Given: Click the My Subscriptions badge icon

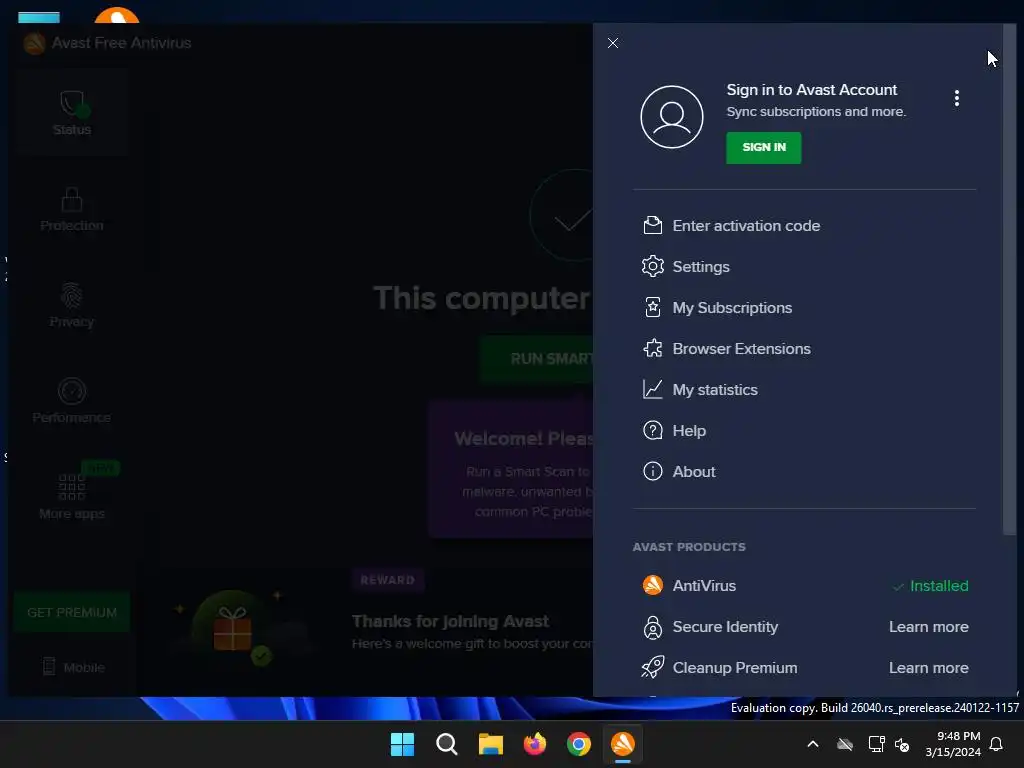Looking at the screenshot, I should 652,308.
